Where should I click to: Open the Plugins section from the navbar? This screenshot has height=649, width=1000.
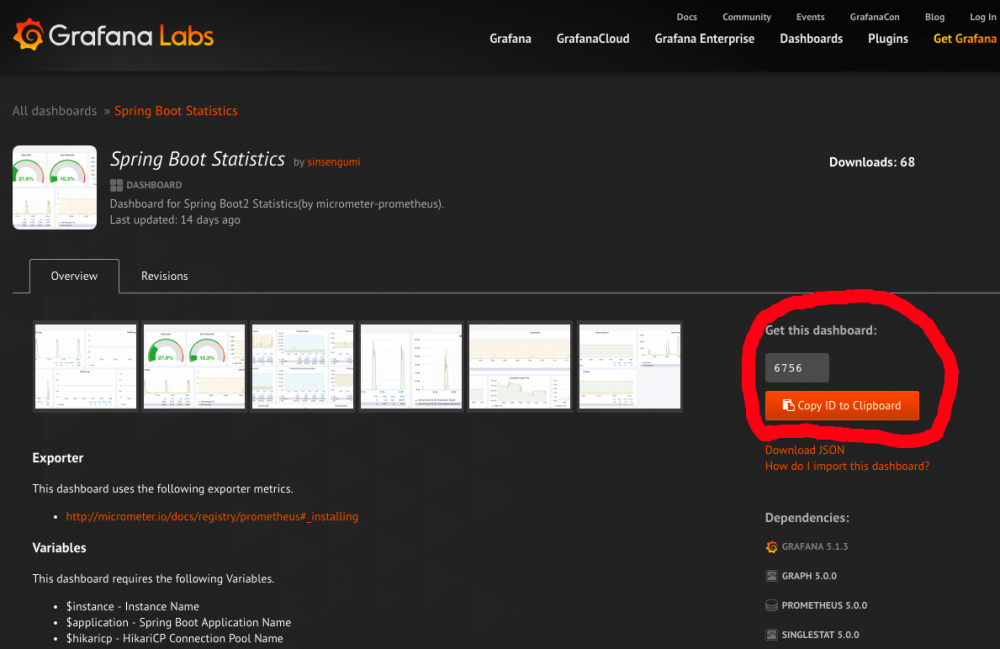tap(887, 38)
